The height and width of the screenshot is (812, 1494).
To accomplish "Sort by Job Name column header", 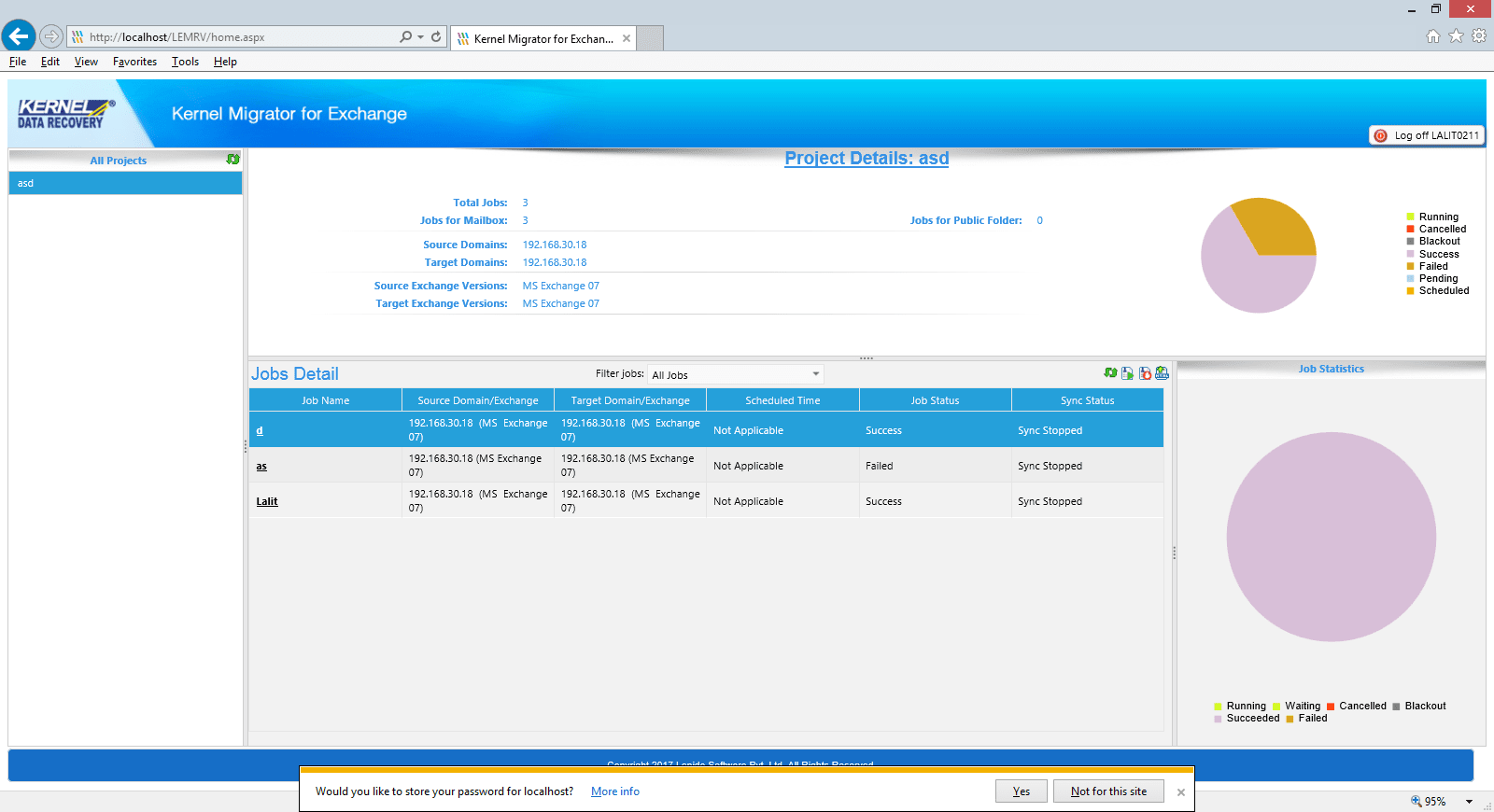I will pyautogui.click(x=325, y=400).
